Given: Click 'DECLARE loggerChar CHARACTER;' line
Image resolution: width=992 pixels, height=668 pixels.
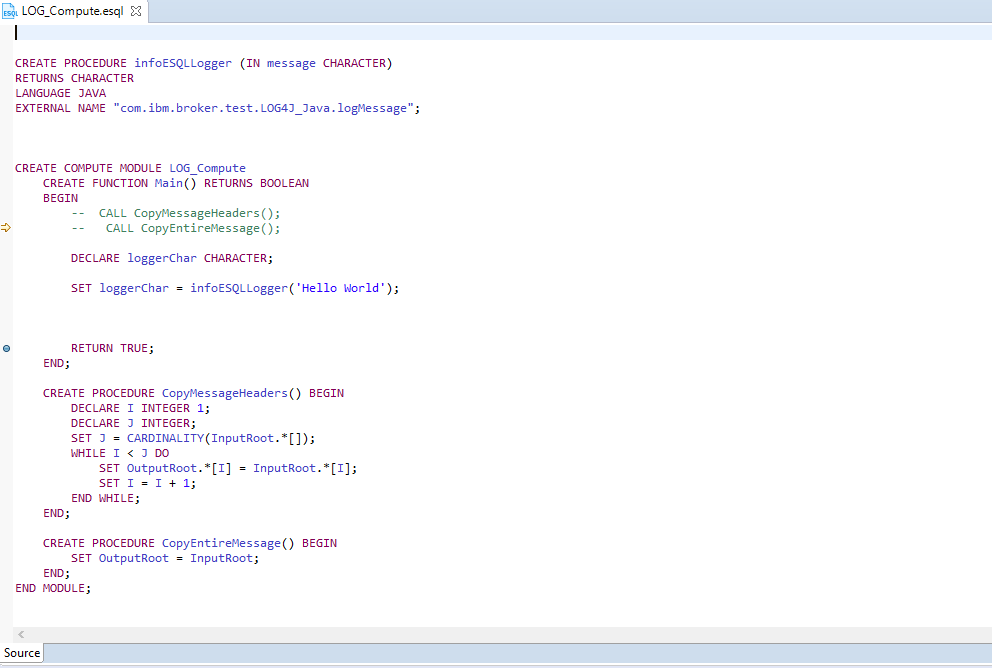Looking at the screenshot, I should 171,258.
